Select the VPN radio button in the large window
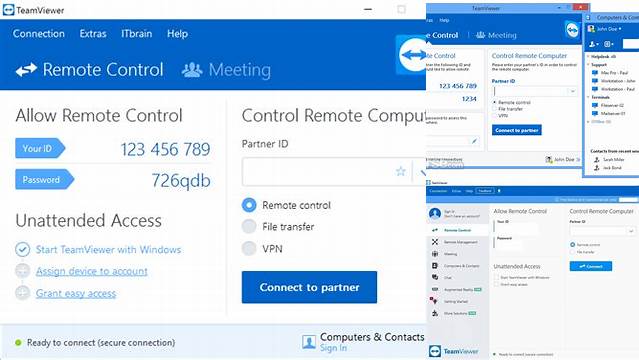This screenshot has width=639, height=360. coord(249,248)
